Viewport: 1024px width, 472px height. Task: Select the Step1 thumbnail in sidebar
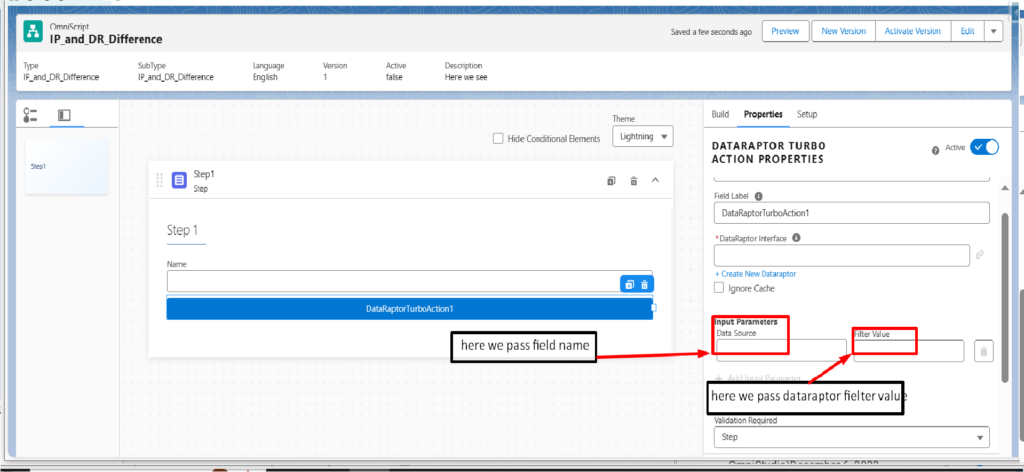point(67,166)
